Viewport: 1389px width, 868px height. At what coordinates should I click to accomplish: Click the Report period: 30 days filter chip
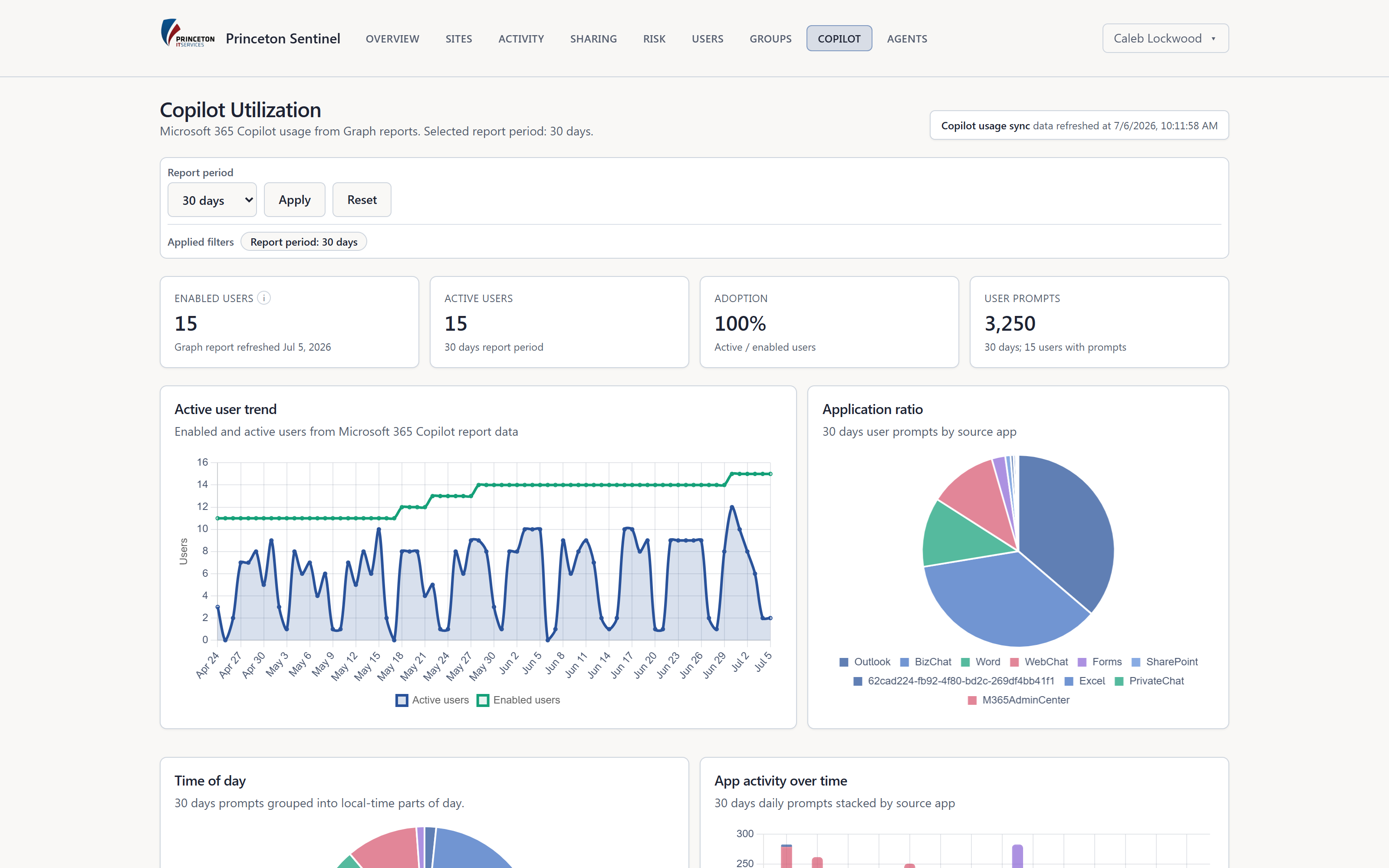[x=304, y=242]
